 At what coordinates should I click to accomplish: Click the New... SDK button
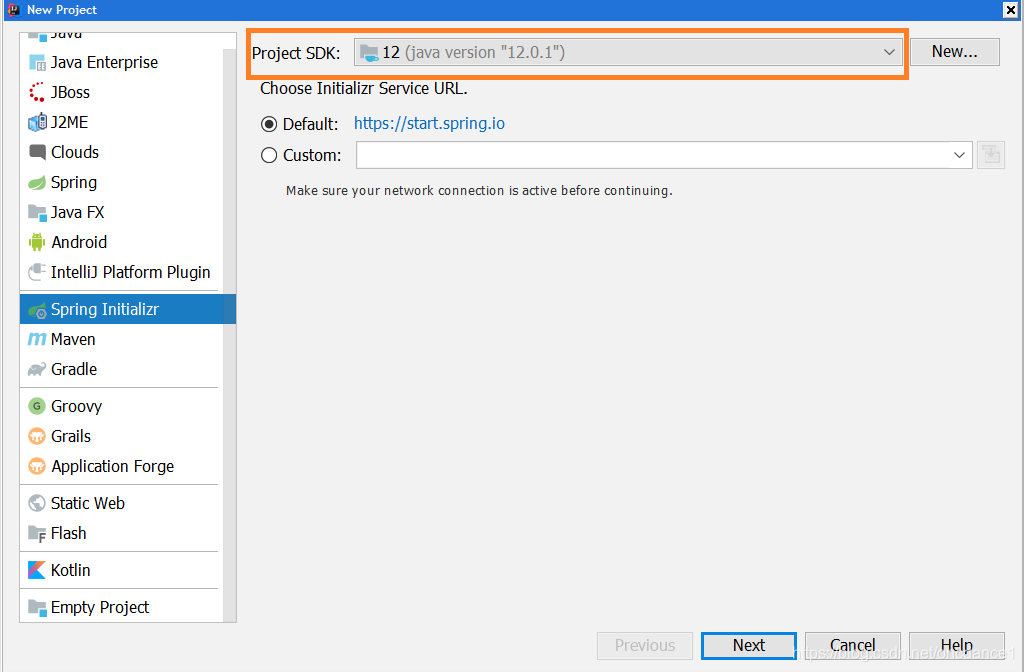tap(954, 52)
